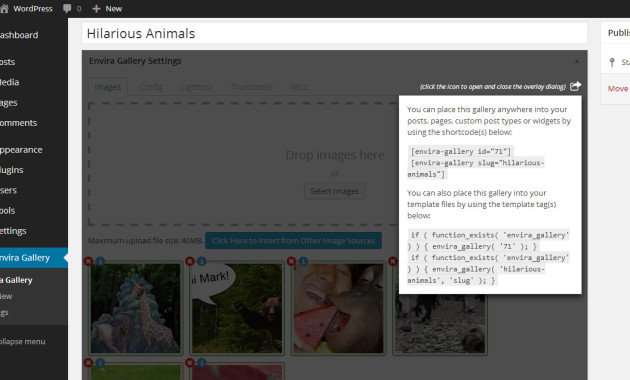Open info for the 'Hi Mark' bear image
Screen dimensions: 630x380
coord(202,262)
